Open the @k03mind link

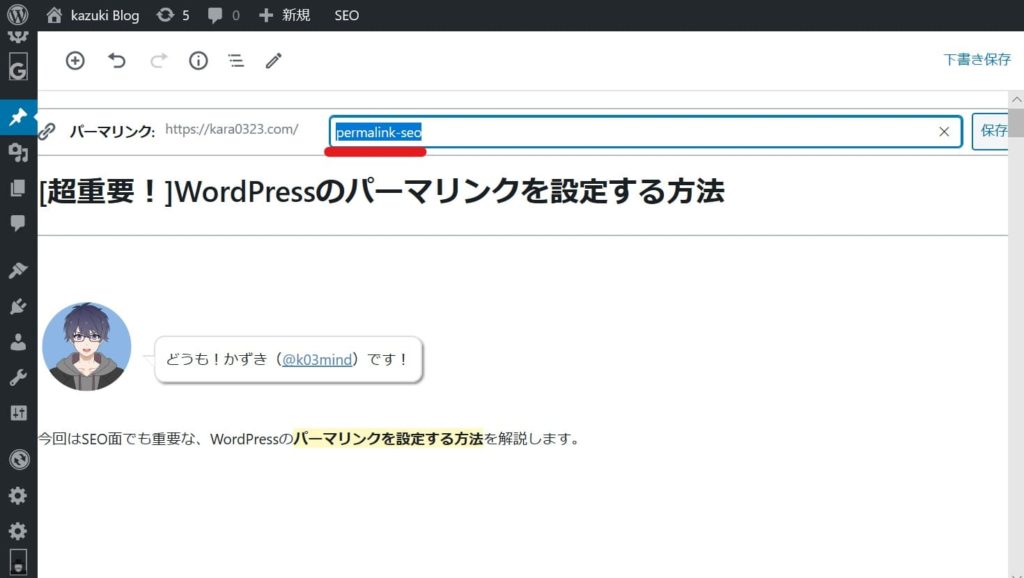coord(317,359)
